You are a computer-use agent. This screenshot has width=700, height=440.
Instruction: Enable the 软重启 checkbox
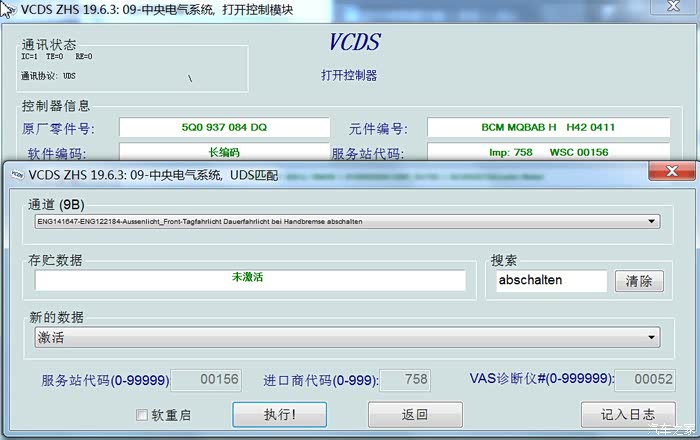pyautogui.click(x=142, y=414)
